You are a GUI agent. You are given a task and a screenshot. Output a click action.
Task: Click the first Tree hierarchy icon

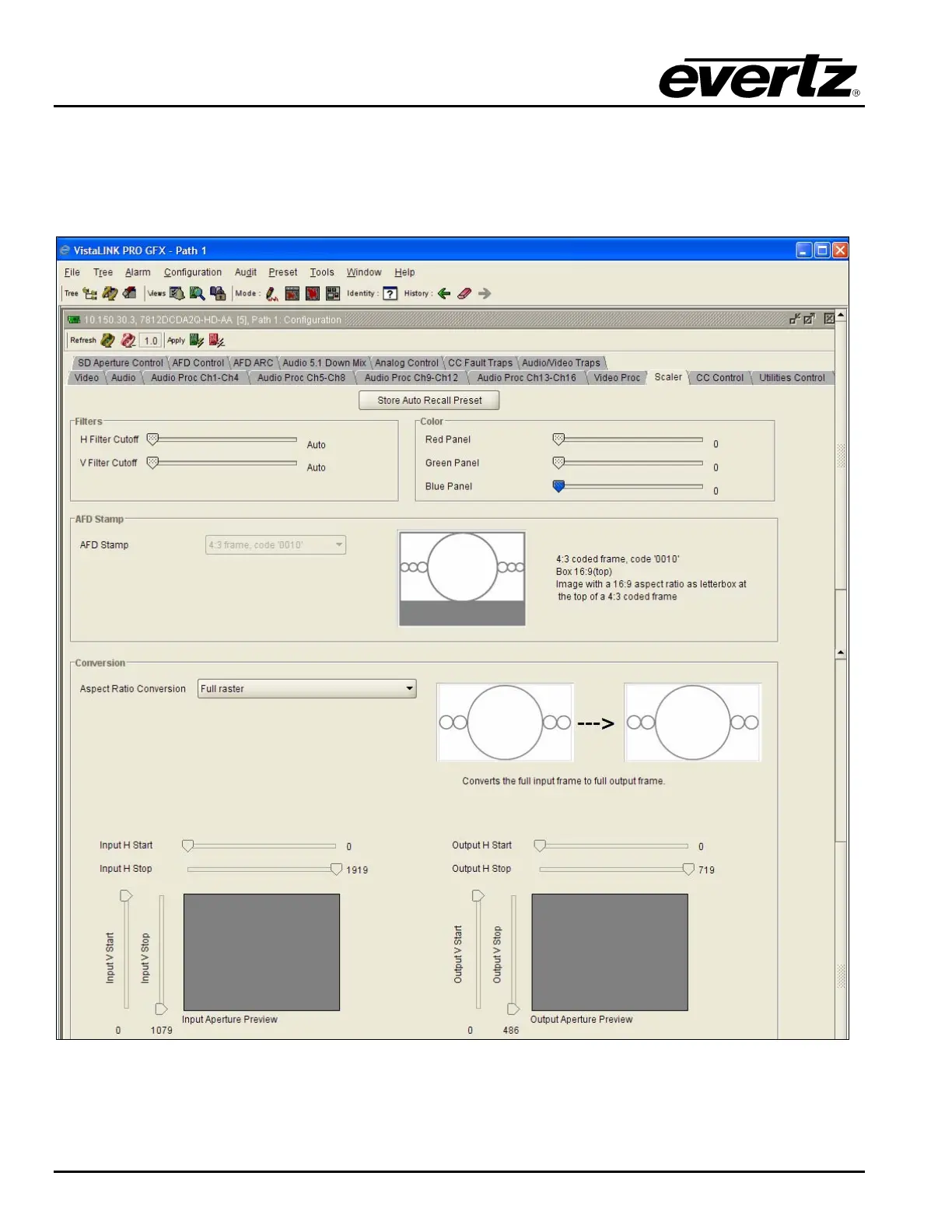pos(90,293)
